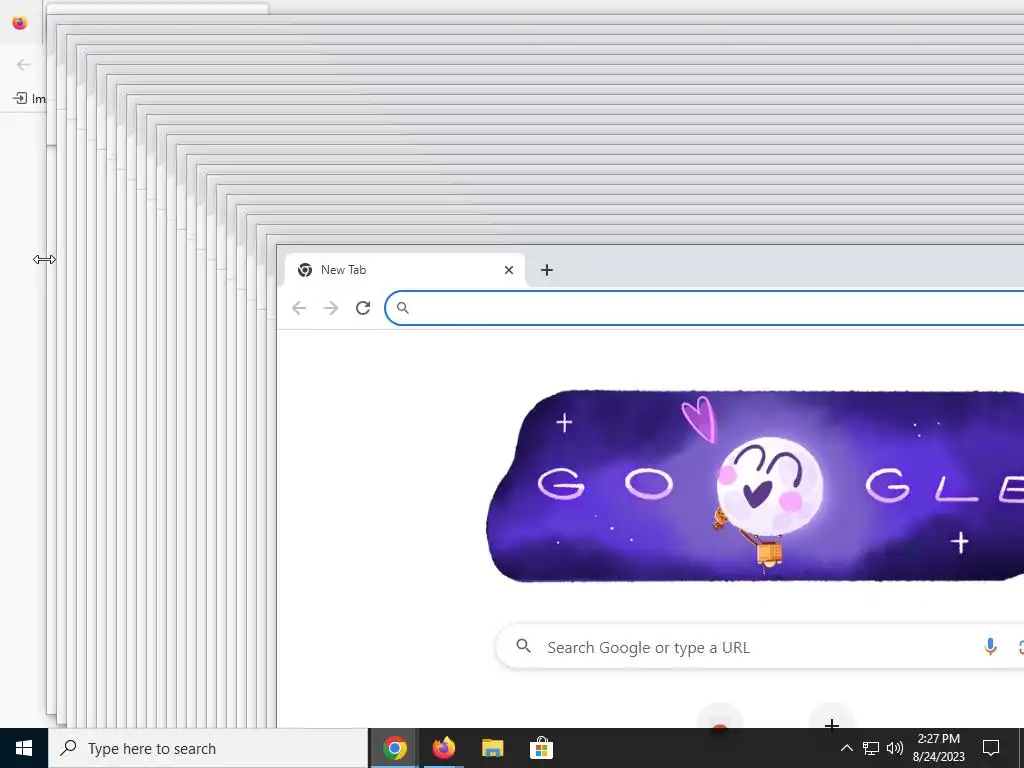
Task: Open the Windows Start menu
Action: (24, 748)
